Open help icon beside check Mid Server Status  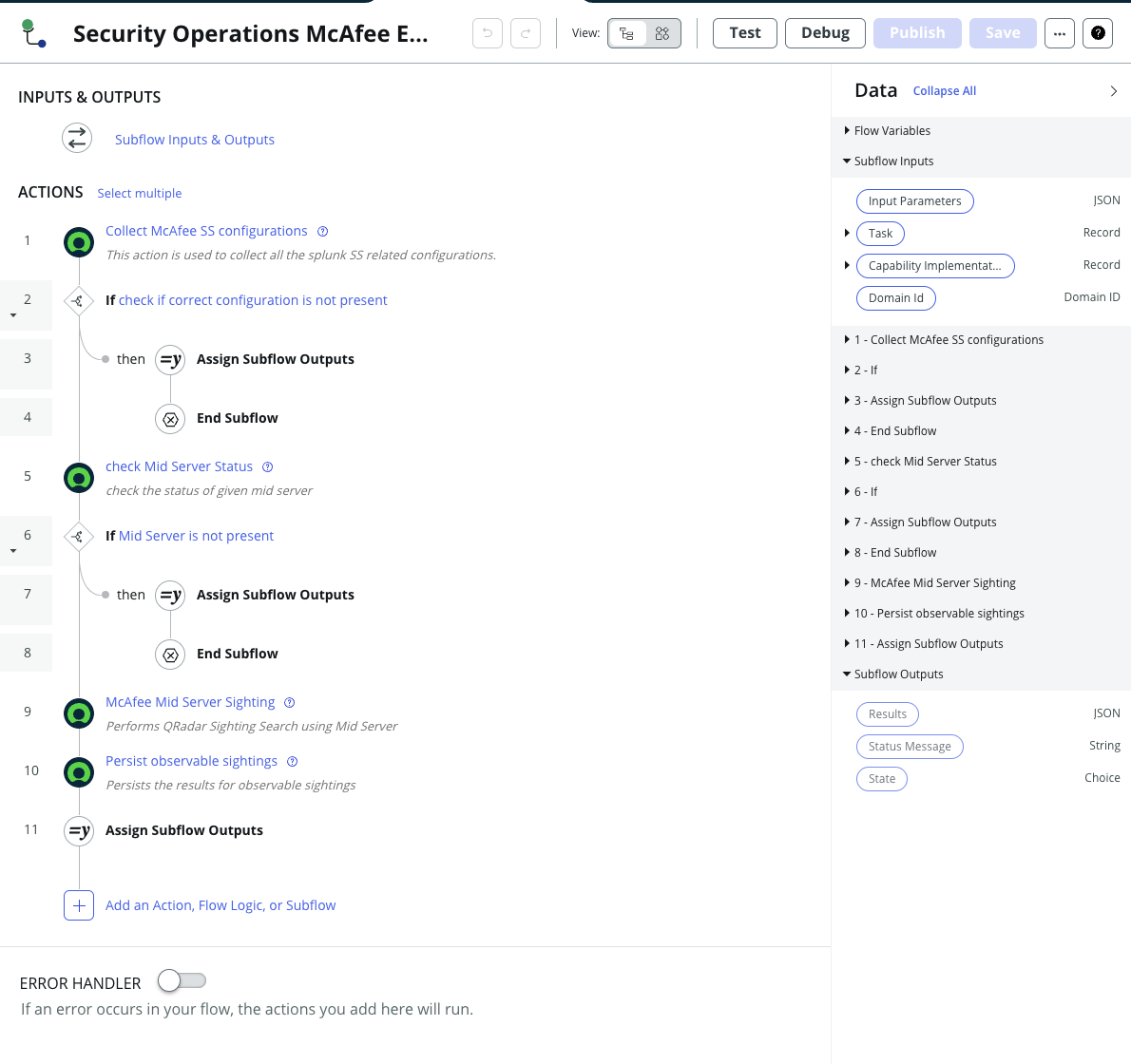pyautogui.click(x=268, y=467)
